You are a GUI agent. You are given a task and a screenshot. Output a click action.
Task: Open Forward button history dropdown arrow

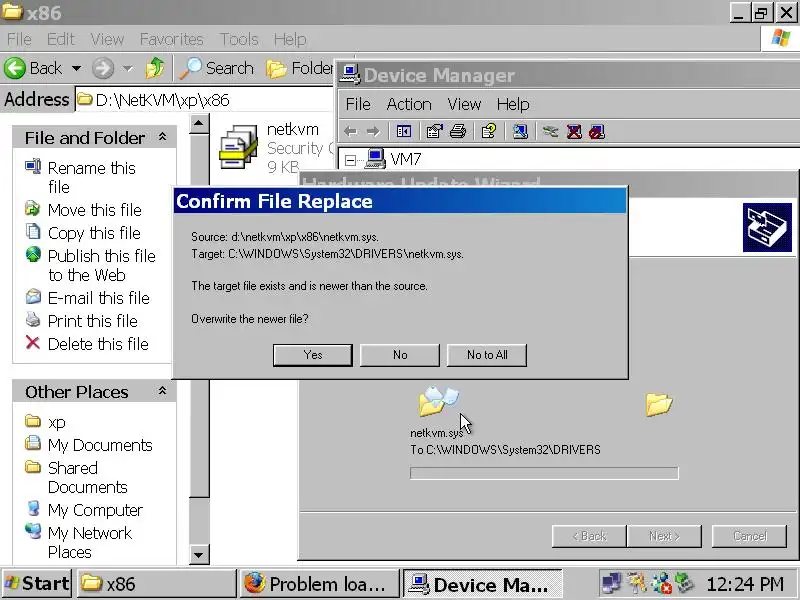(128, 68)
